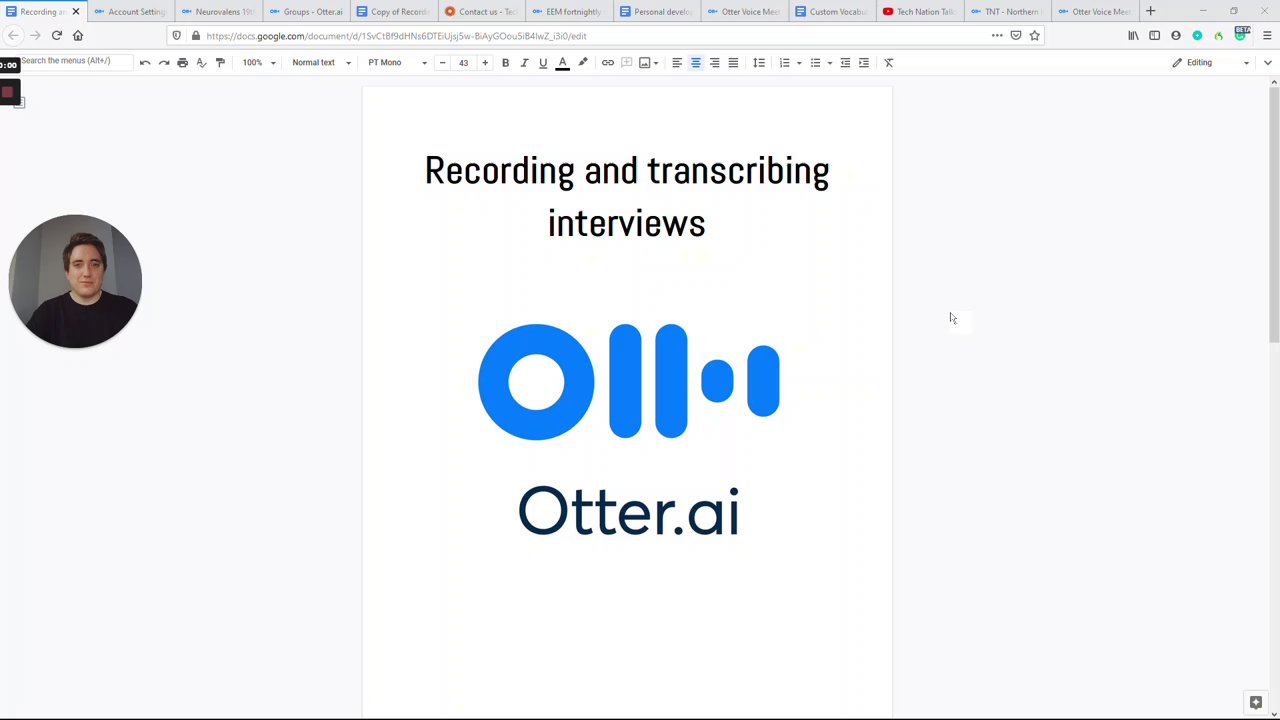Toggle italic formatting
The image size is (1280, 720).
point(524,62)
